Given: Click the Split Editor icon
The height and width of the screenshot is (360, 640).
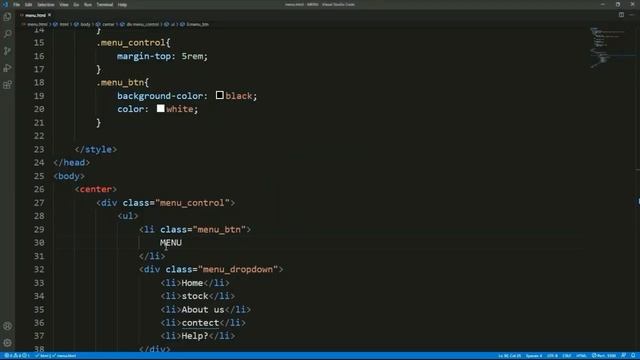Looking at the screenshot, I should 621,15.
